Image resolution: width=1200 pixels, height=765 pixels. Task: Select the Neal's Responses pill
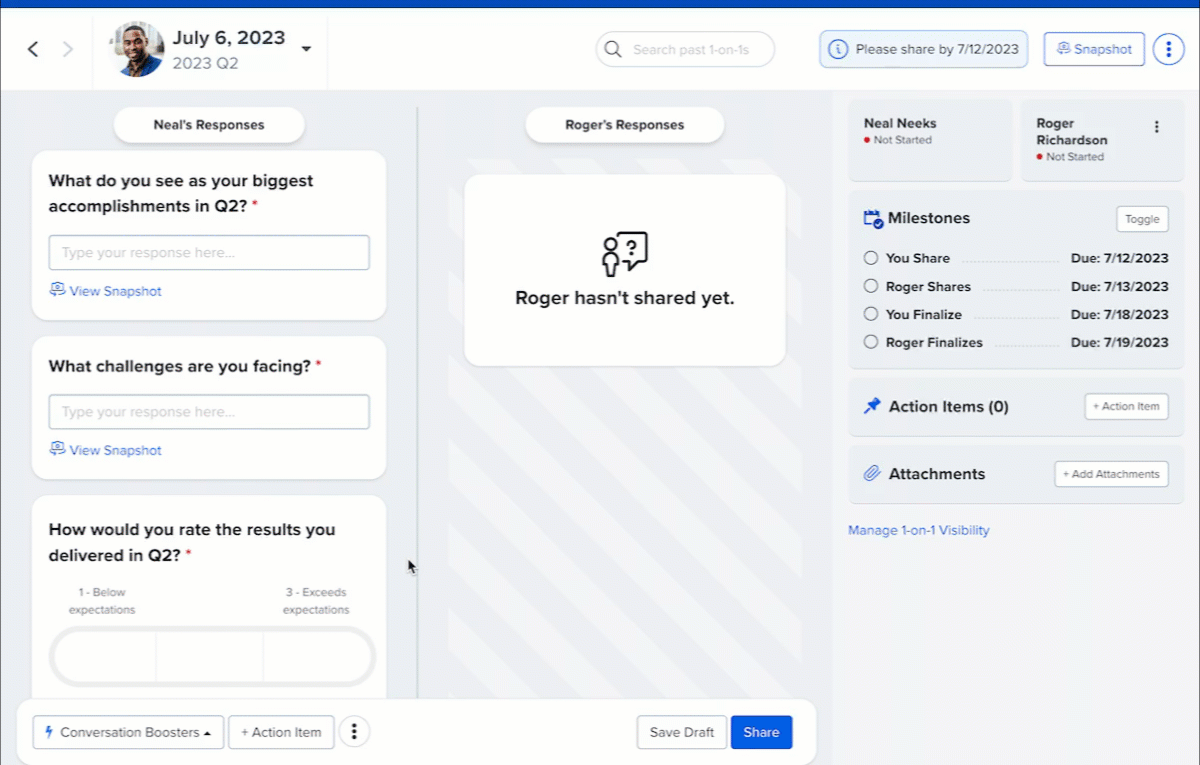(209, 125)
